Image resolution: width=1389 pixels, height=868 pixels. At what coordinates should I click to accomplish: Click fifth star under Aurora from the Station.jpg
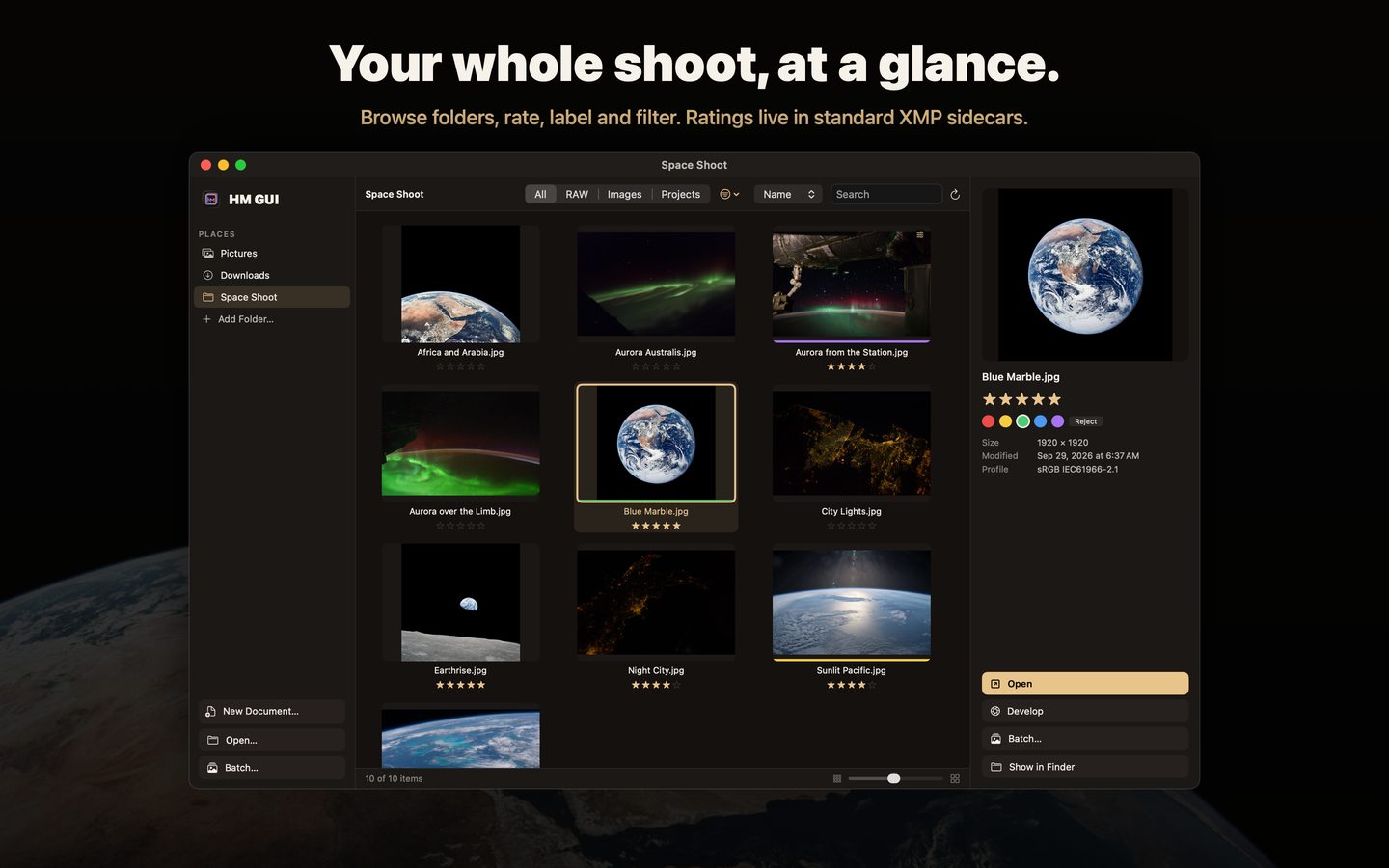click(x=872, y=366)
